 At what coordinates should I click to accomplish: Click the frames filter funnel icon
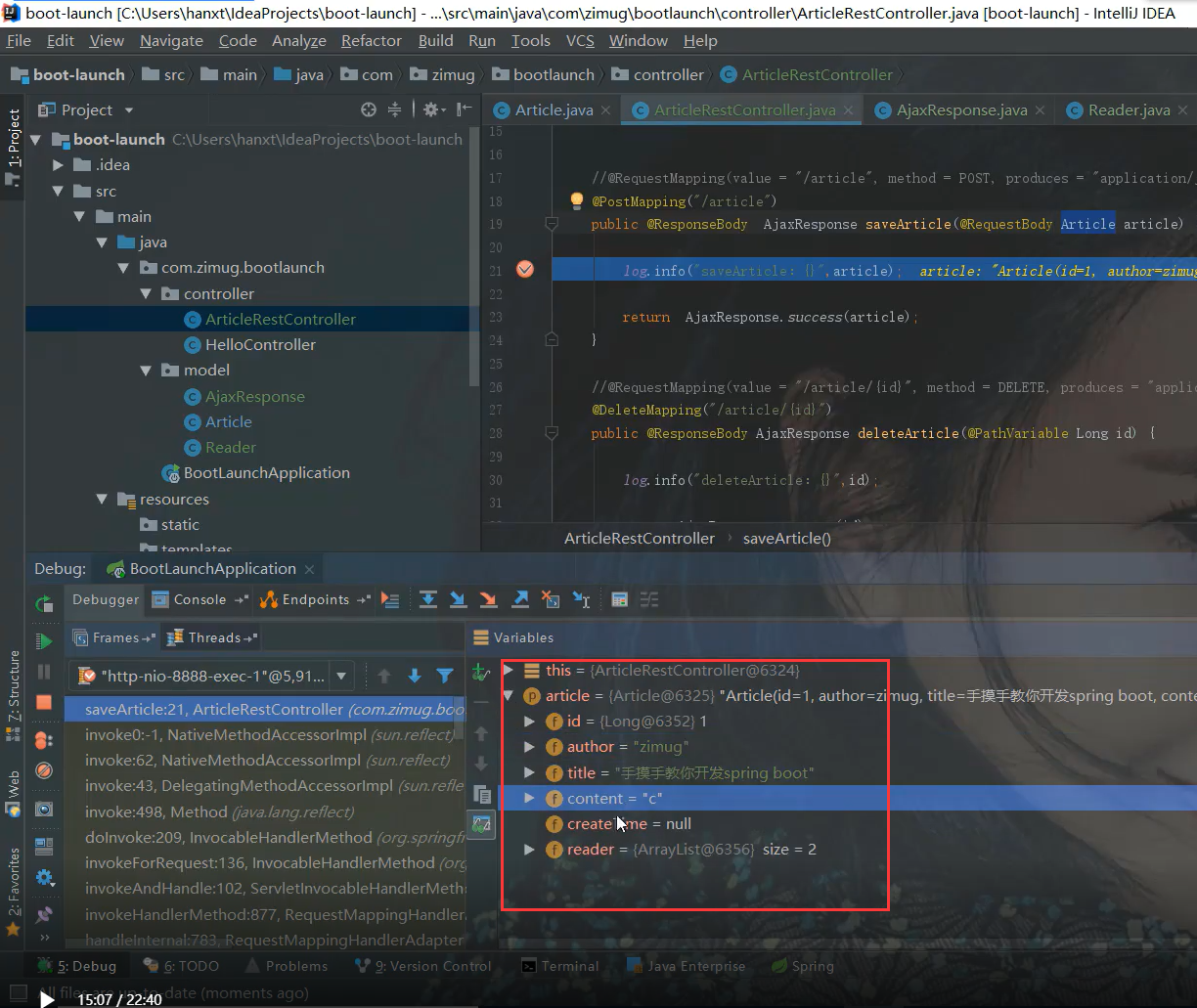click(445, 676)
